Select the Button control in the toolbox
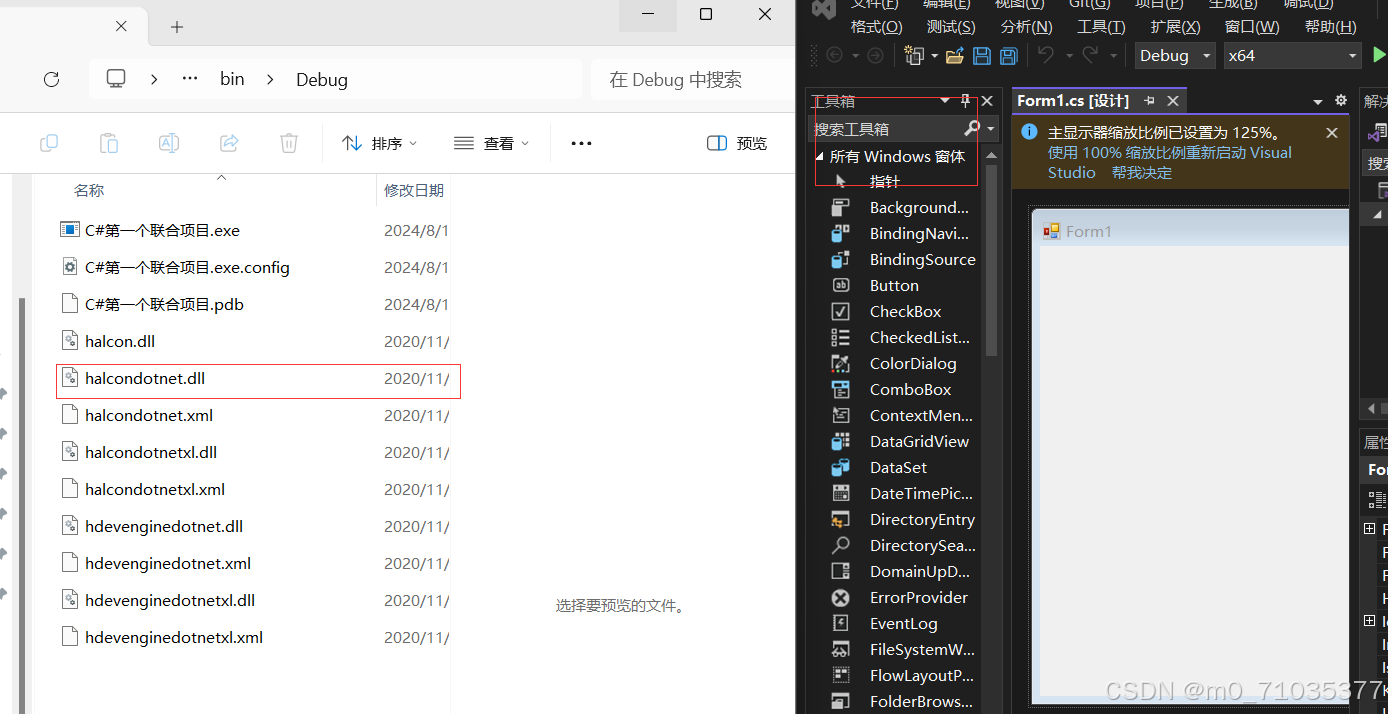 click(x=894, y=285)
